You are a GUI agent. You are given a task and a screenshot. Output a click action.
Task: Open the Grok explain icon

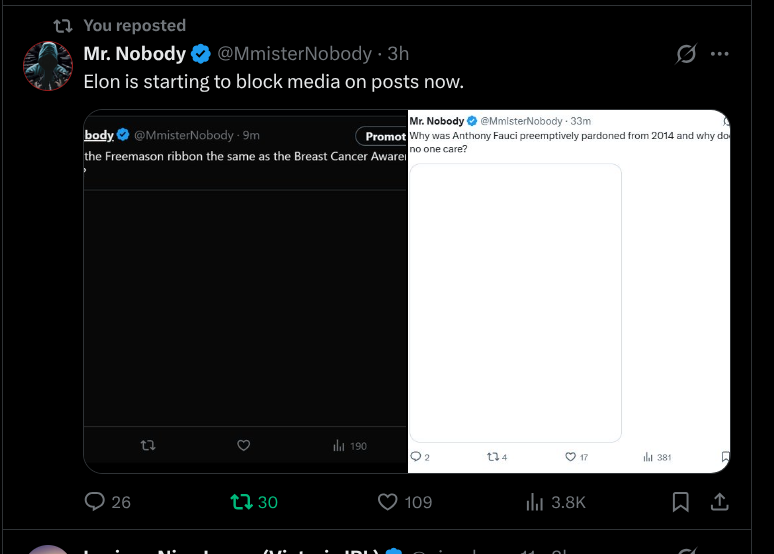686,54
